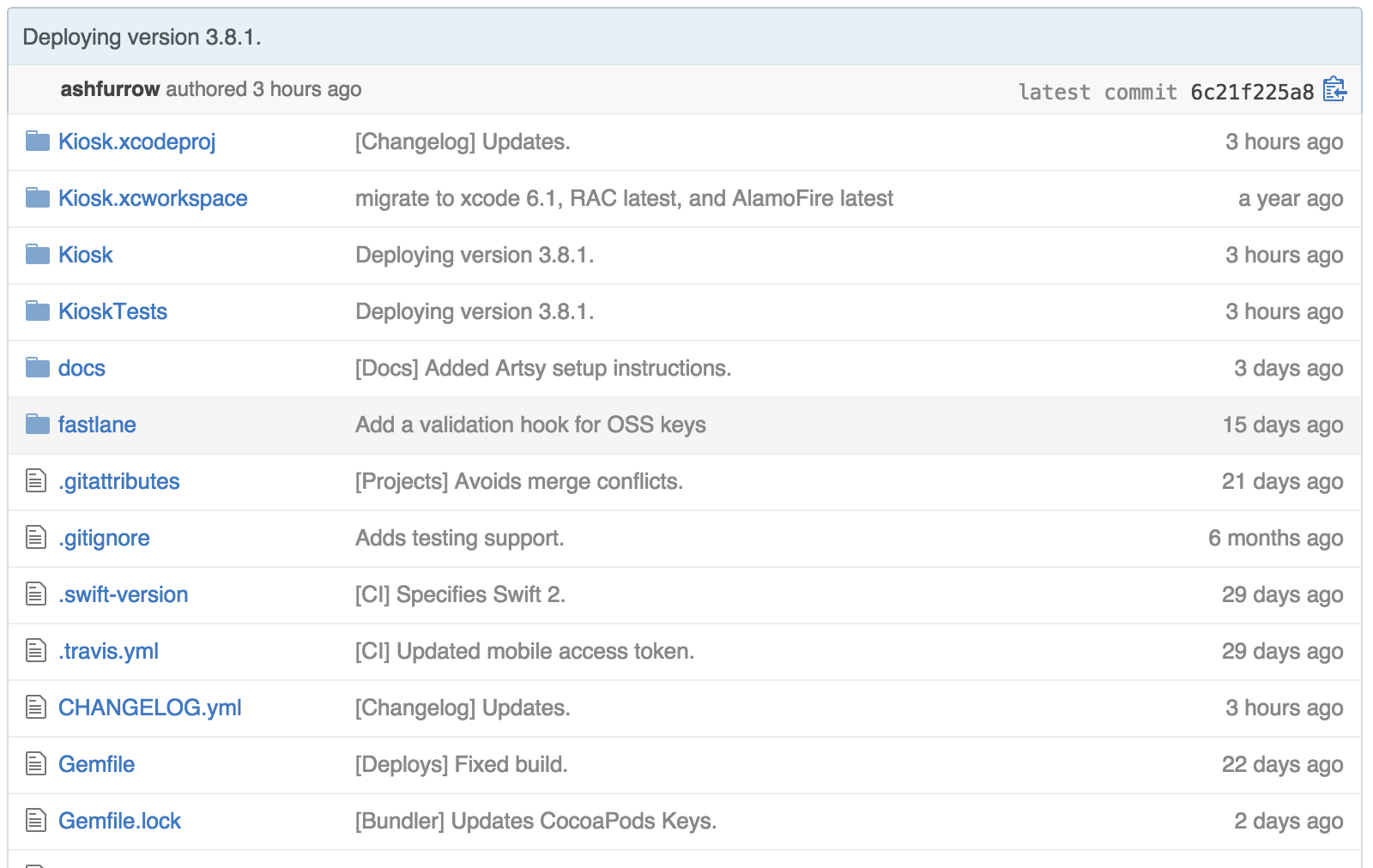Click the file icon next to CHANGELOG.yml
The width and height of the screenshot is (1373, 868).
point(34,708)
